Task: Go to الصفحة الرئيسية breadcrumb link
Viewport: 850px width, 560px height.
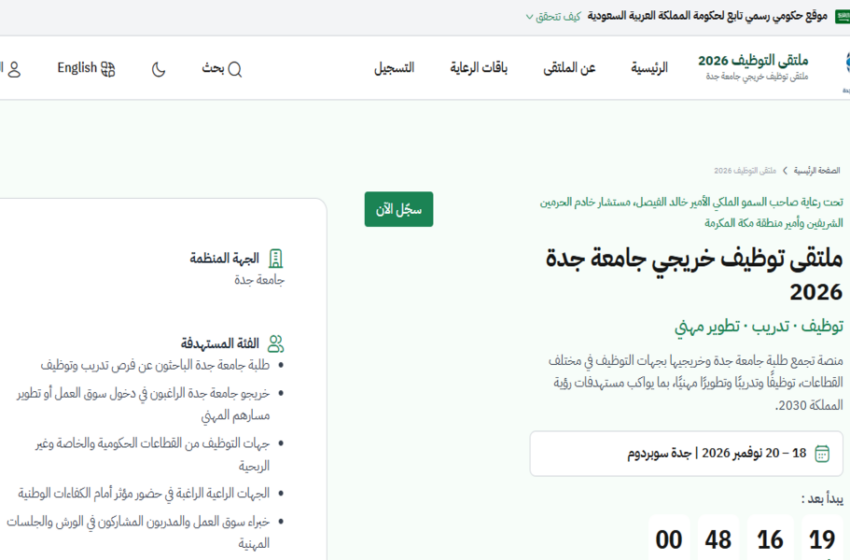Action: [817, 171]
